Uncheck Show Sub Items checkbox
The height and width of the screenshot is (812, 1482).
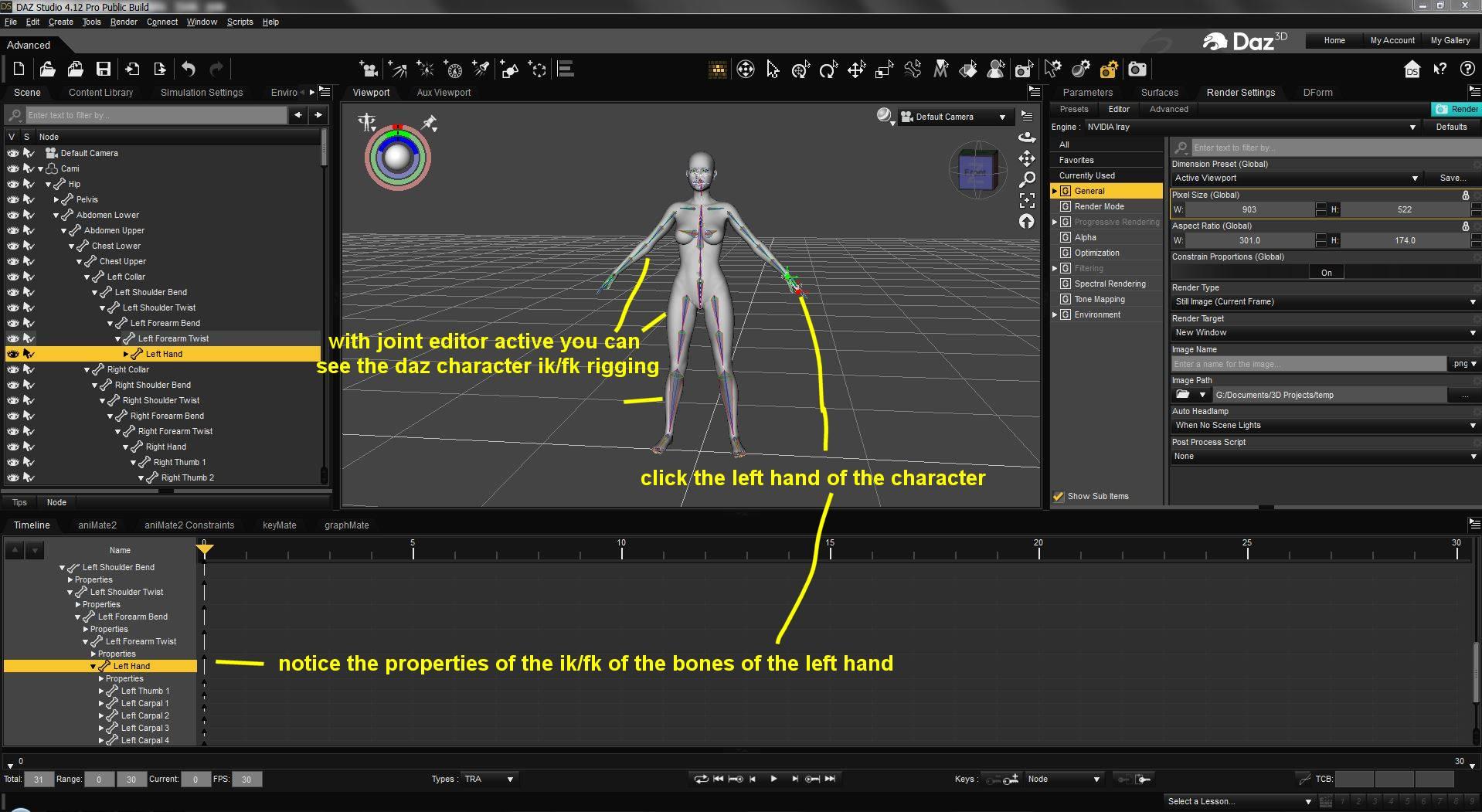point(1059,496)
